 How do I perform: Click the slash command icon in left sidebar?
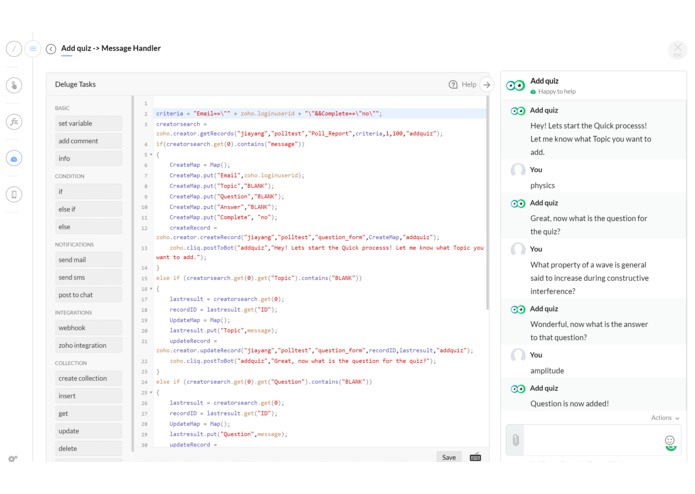pyautogui.click(x=14, y=49)
